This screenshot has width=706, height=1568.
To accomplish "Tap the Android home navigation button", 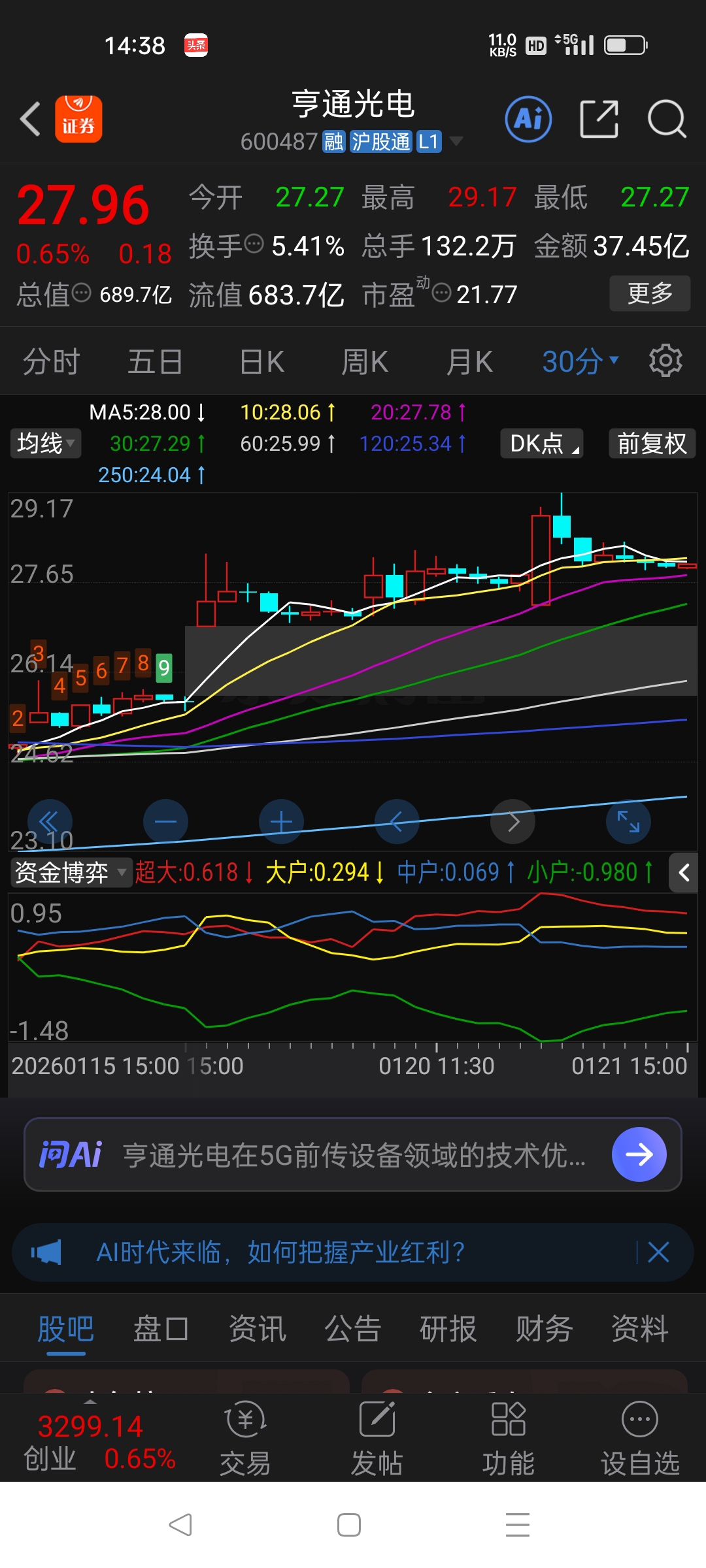I will pos(349,1525).
